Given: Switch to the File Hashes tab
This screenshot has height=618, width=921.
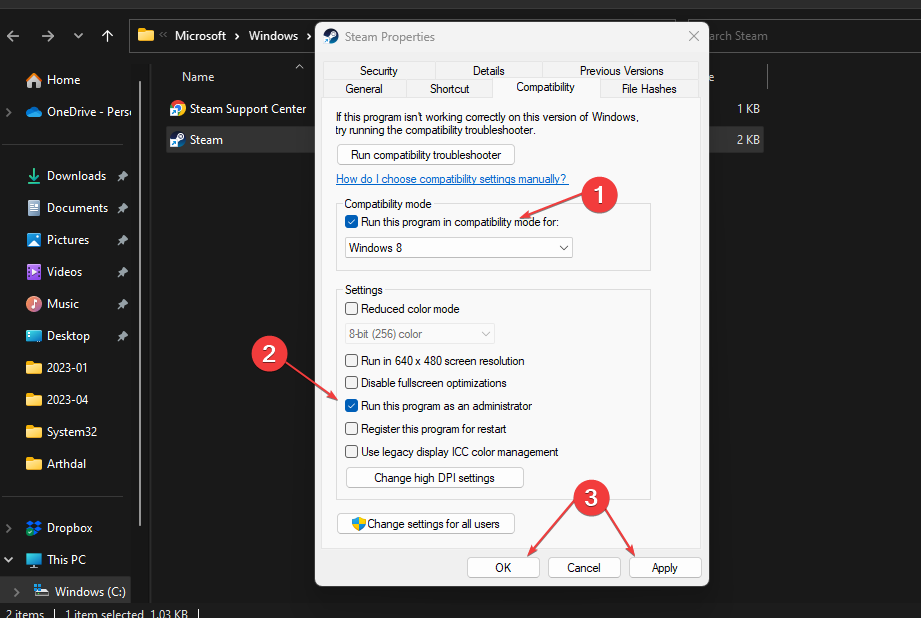Looking at the screenshot, I should [649, 89].
